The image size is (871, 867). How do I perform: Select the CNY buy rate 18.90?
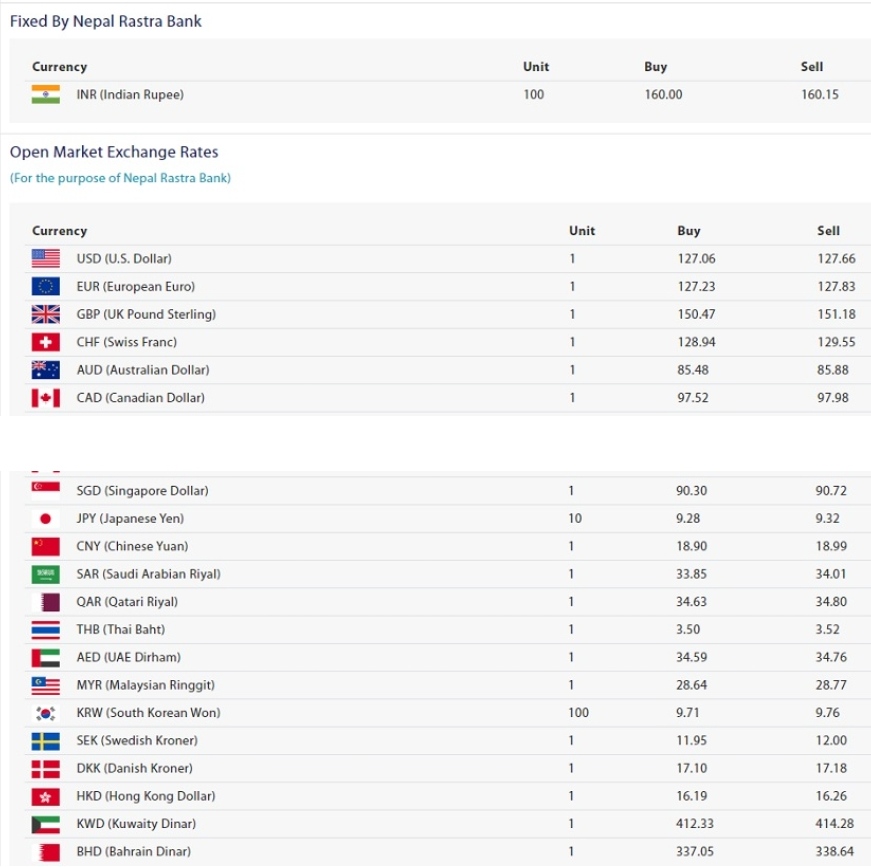click(692, 547)
